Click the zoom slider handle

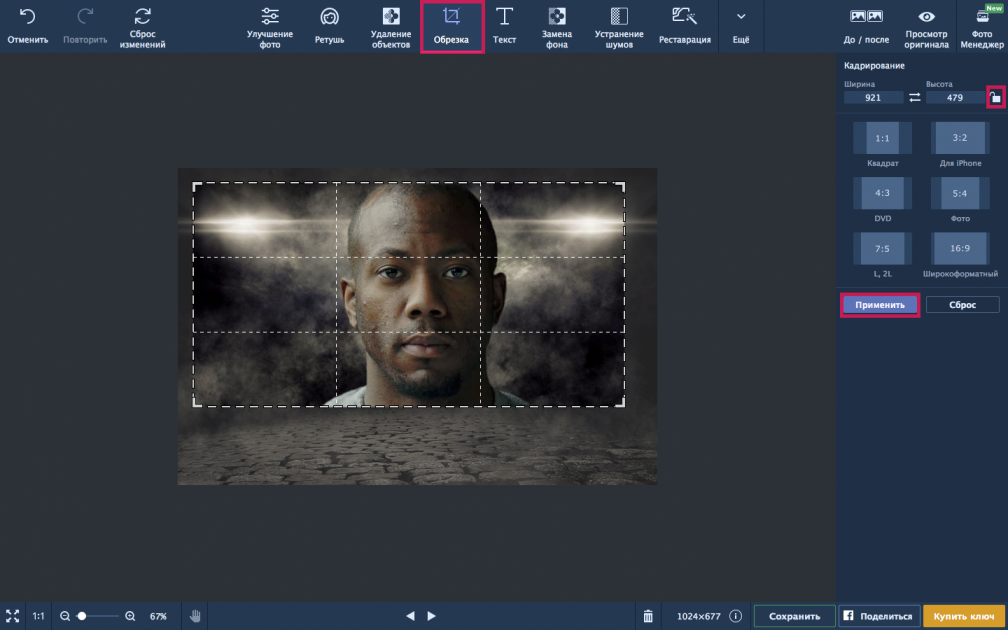(x=82, y=616)
